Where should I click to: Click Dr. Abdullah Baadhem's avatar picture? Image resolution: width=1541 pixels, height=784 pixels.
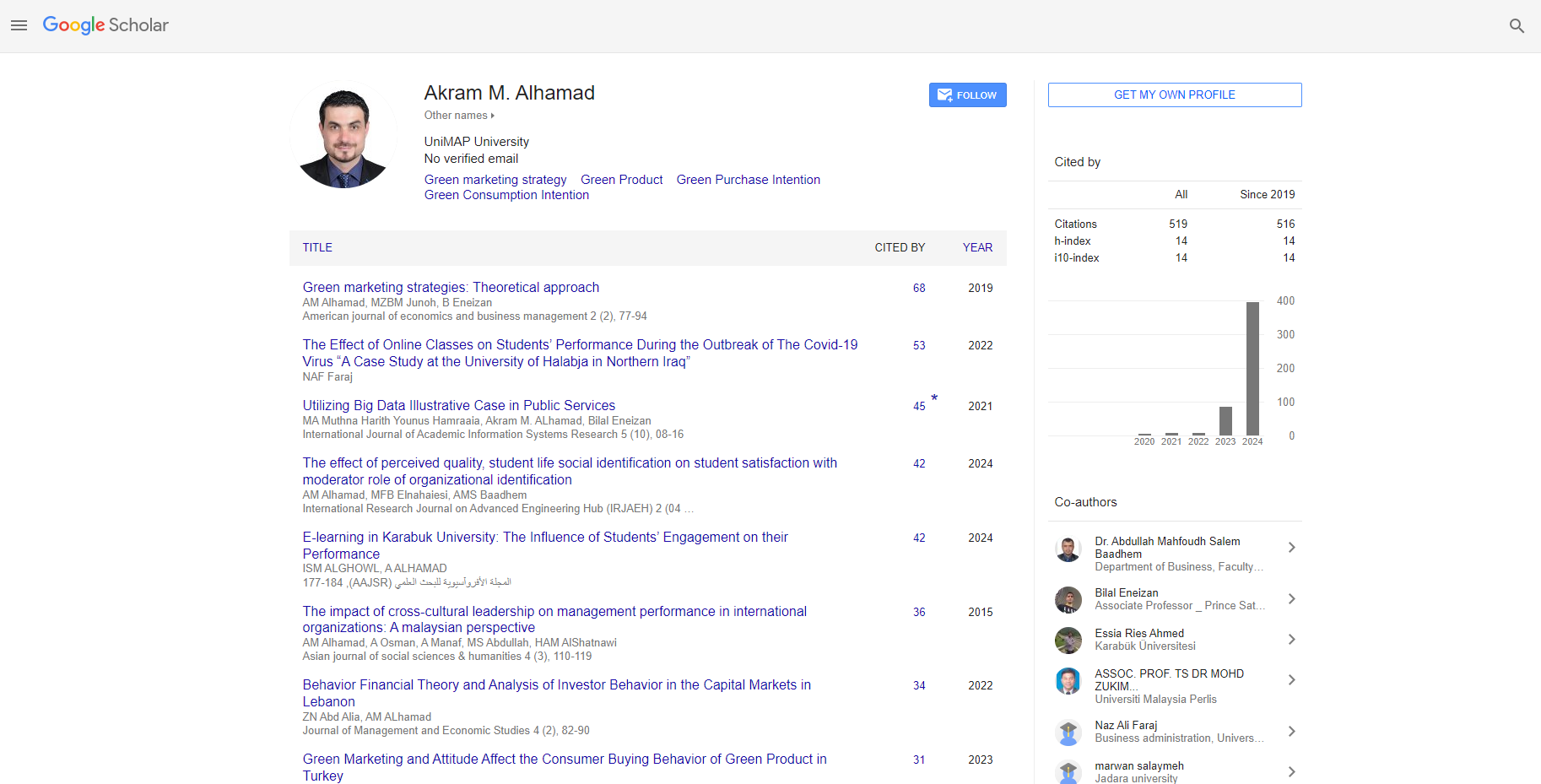click(1068, 549)
